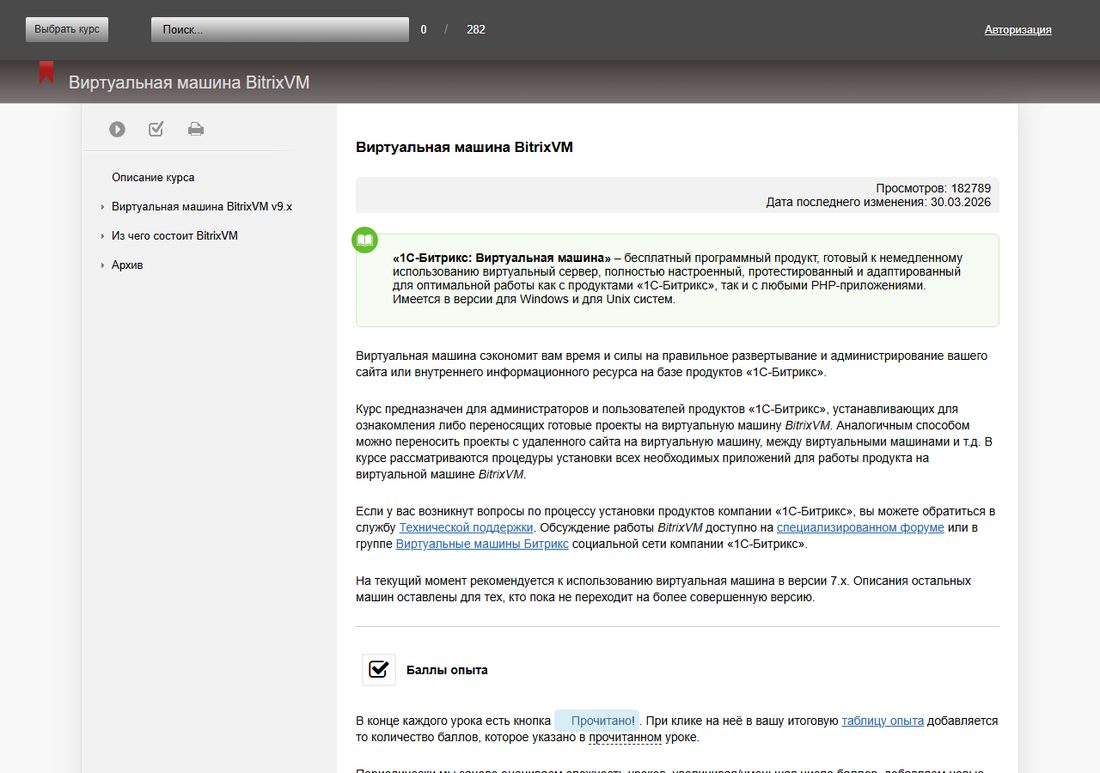Expand the Архив section arrow
The height and width of the screenshot is (773, 1100).
(102, 265)
